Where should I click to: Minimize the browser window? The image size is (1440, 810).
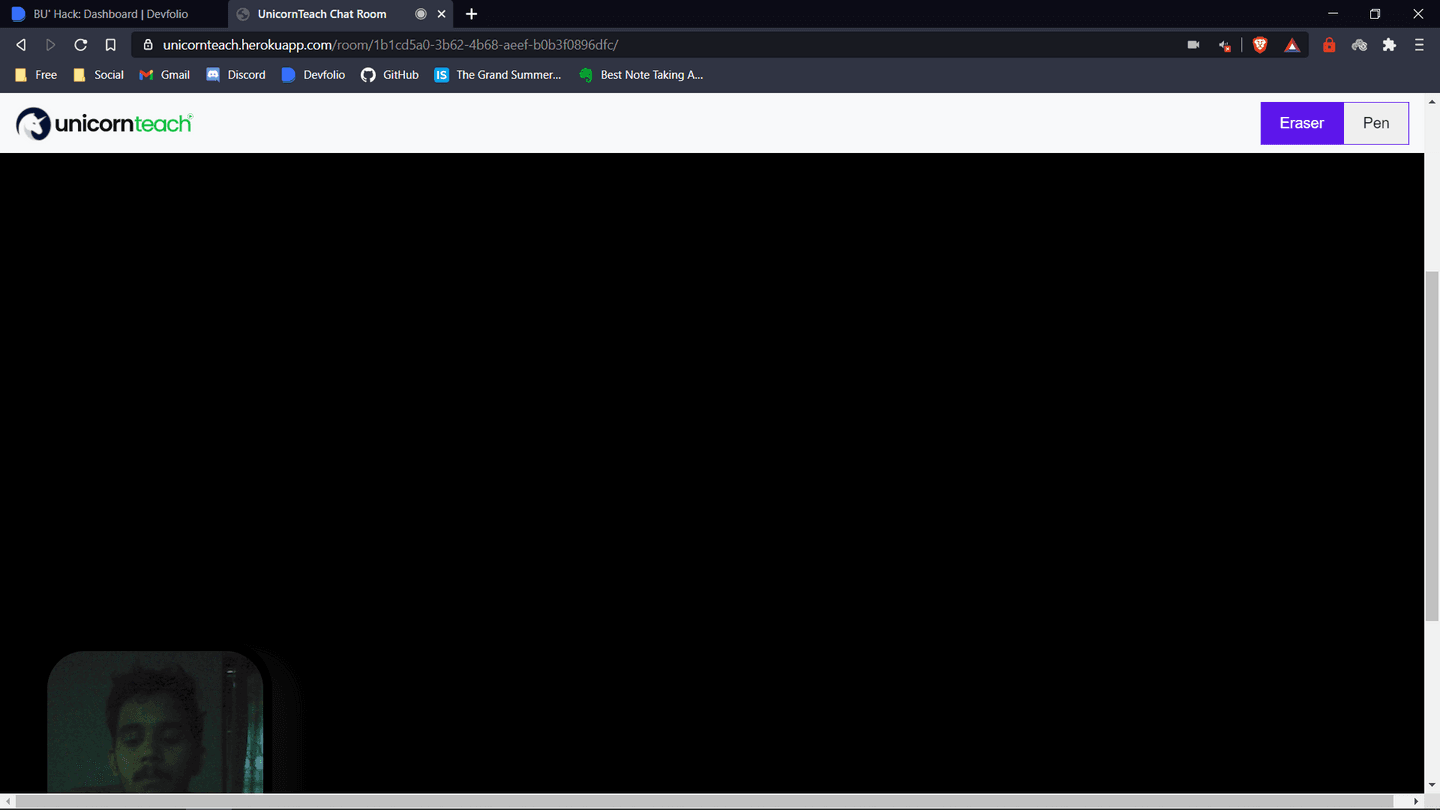1332,14
